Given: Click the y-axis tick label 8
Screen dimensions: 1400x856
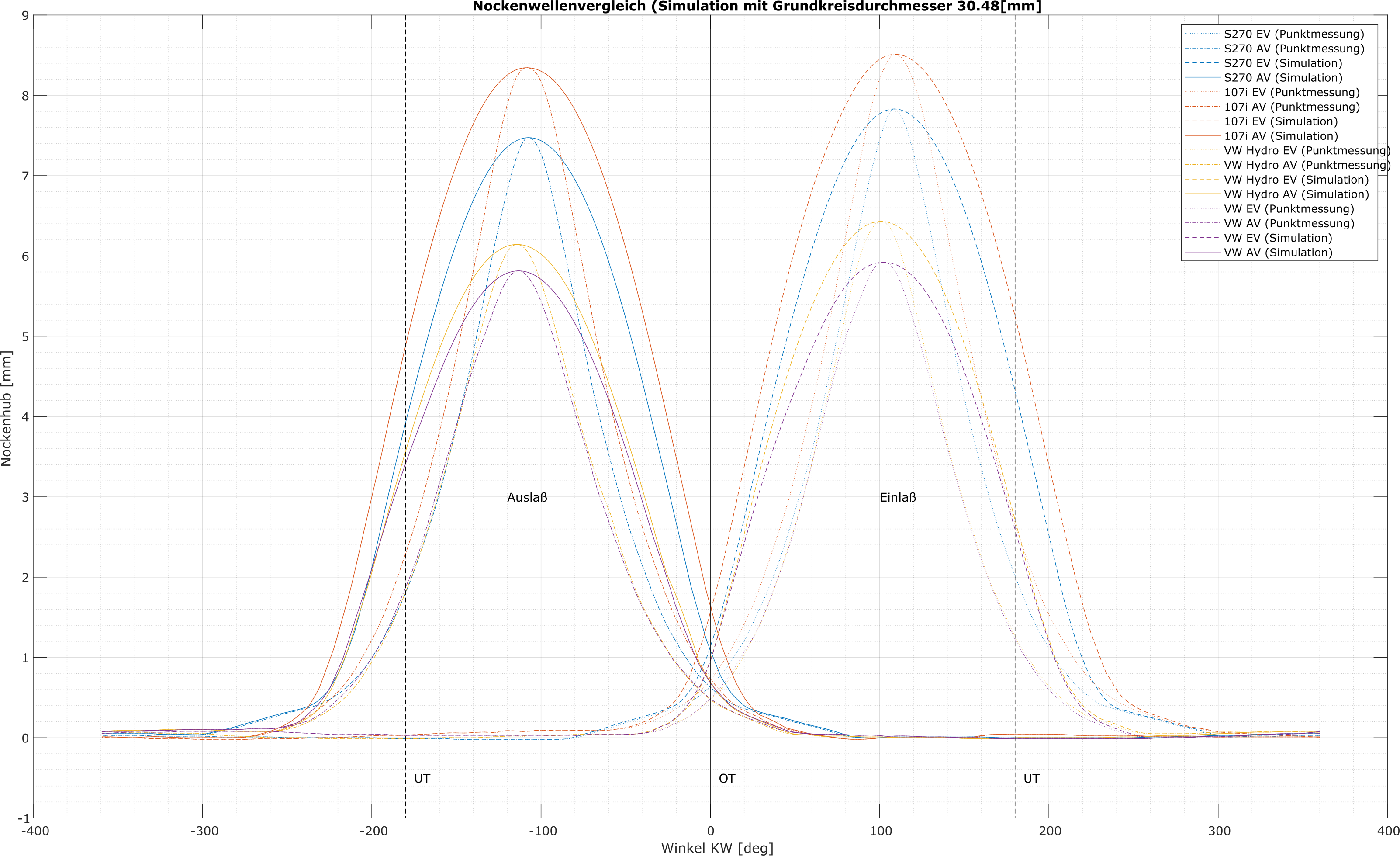Looking at the screenshot, I should coord(25,96).
